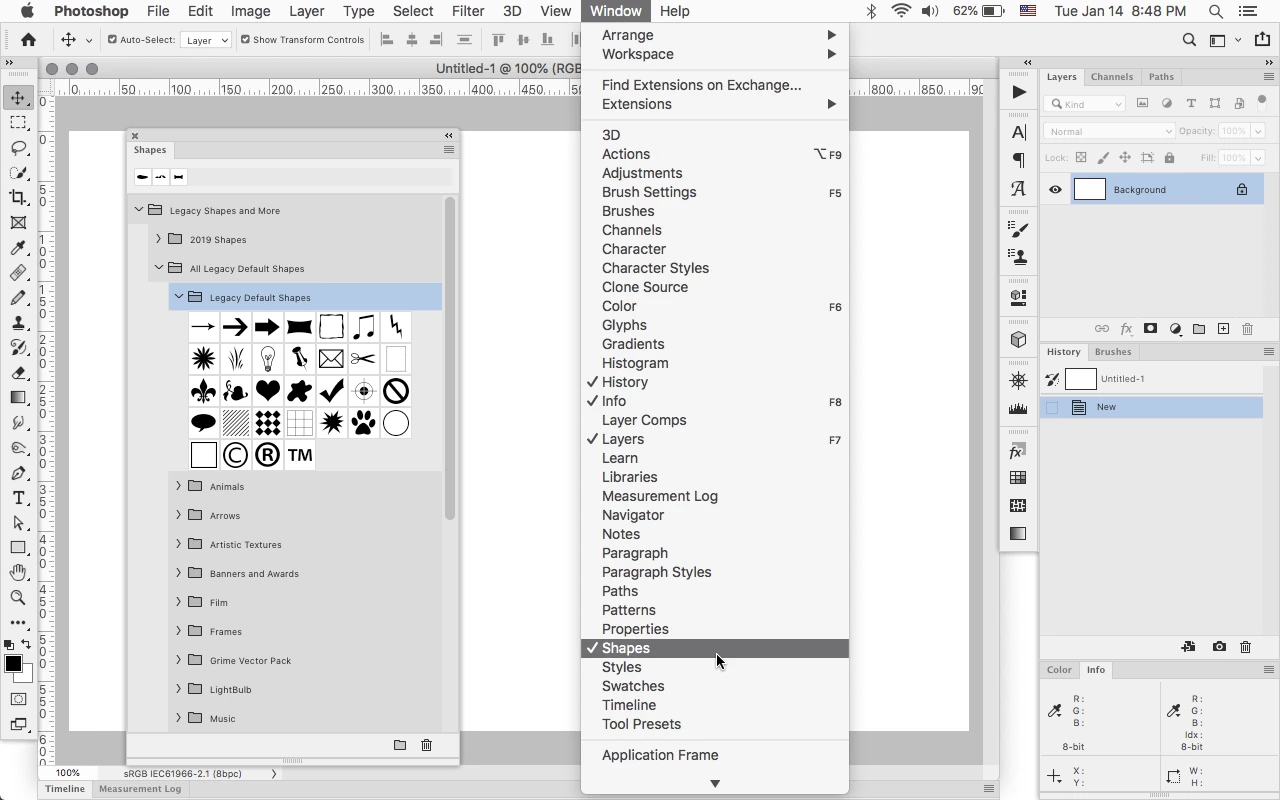Open macOS Spotlight search icon
This screenshot has height=800, width=1280.
pos(1216,11)
